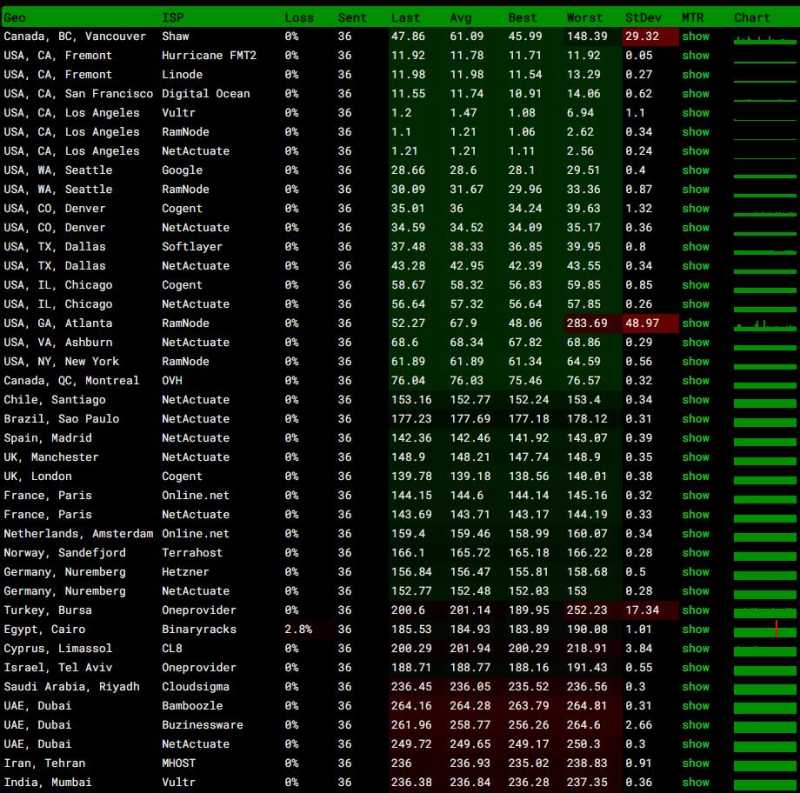This screenshot has width=800, height=793.
Task: Click the Geo column header
Action: [14, 18]
